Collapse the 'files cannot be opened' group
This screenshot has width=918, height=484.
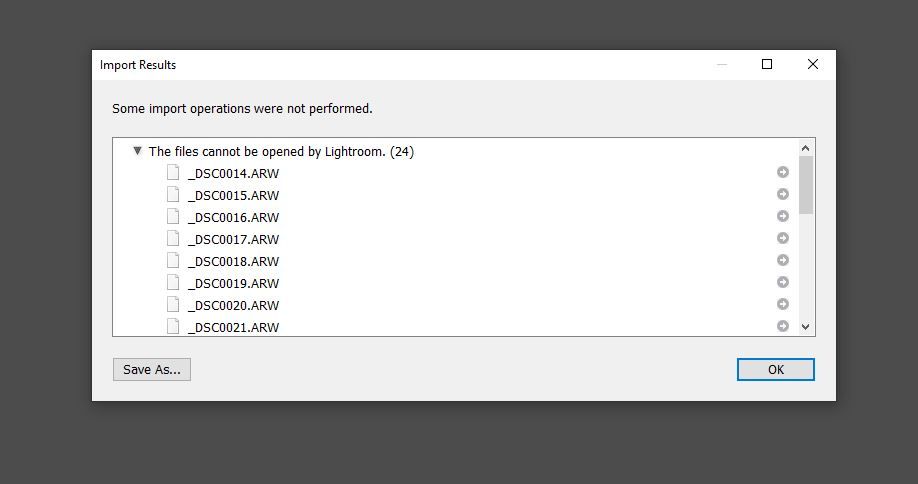[138, 151]
